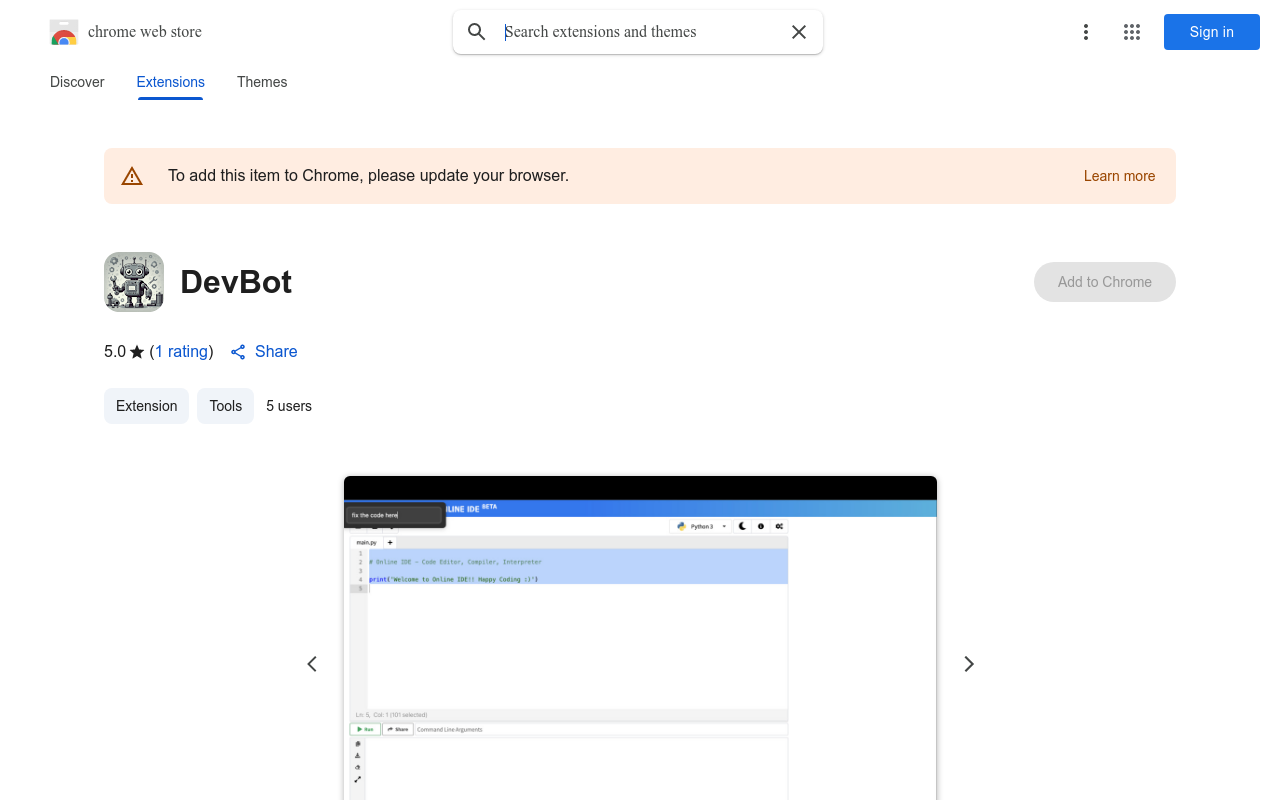Click the browser update warning message text

tap(368, 176)
